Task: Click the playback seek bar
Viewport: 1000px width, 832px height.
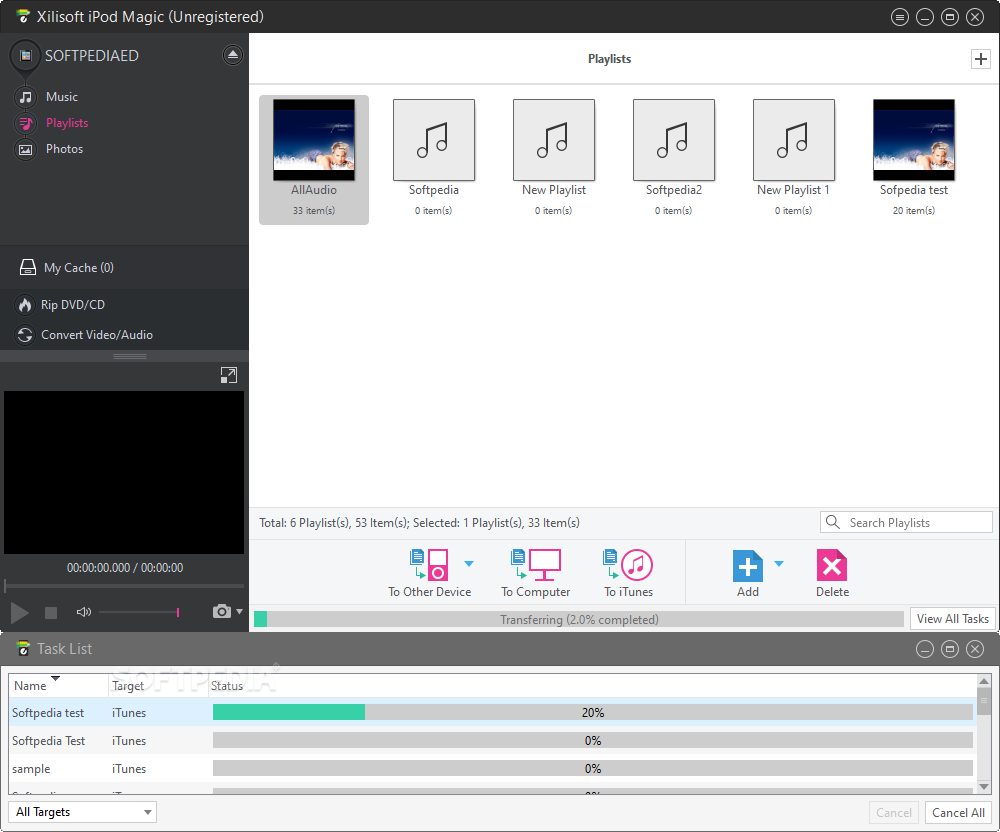Action: (x=124, y=585)
